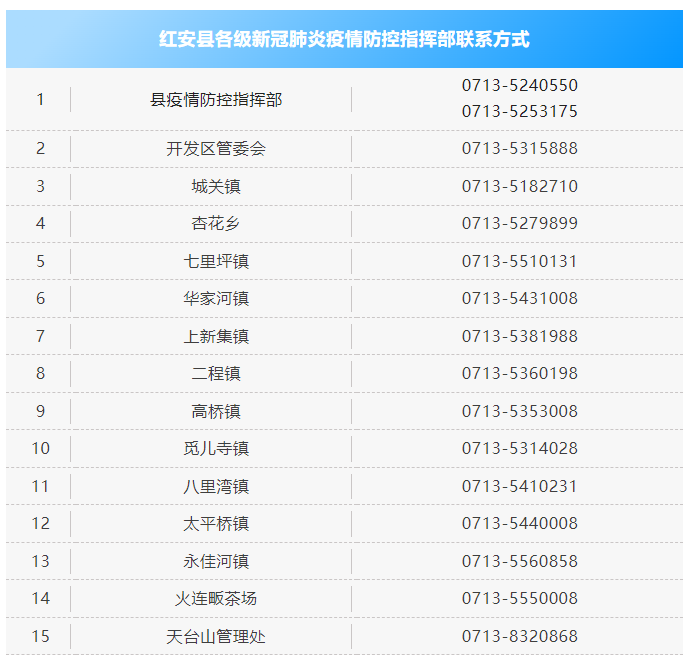Select the 上新集镇 entry

[216, 337]
